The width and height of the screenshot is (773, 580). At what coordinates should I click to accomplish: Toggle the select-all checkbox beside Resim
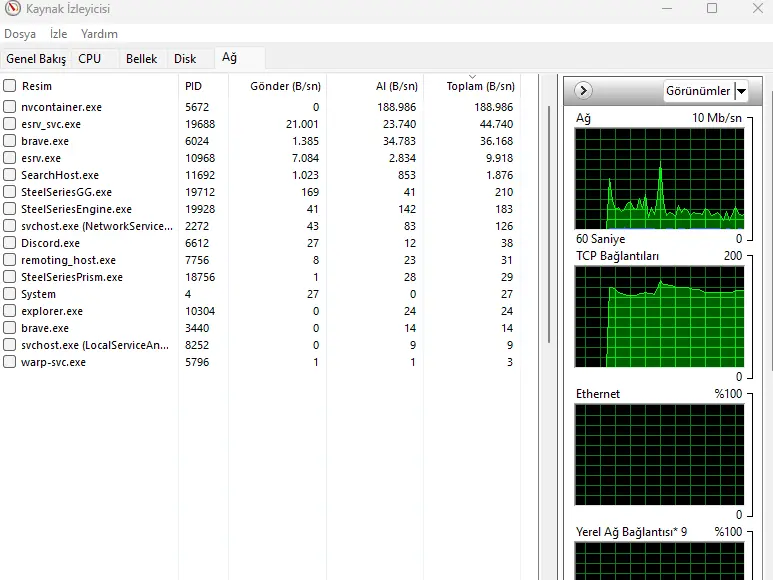9,86
